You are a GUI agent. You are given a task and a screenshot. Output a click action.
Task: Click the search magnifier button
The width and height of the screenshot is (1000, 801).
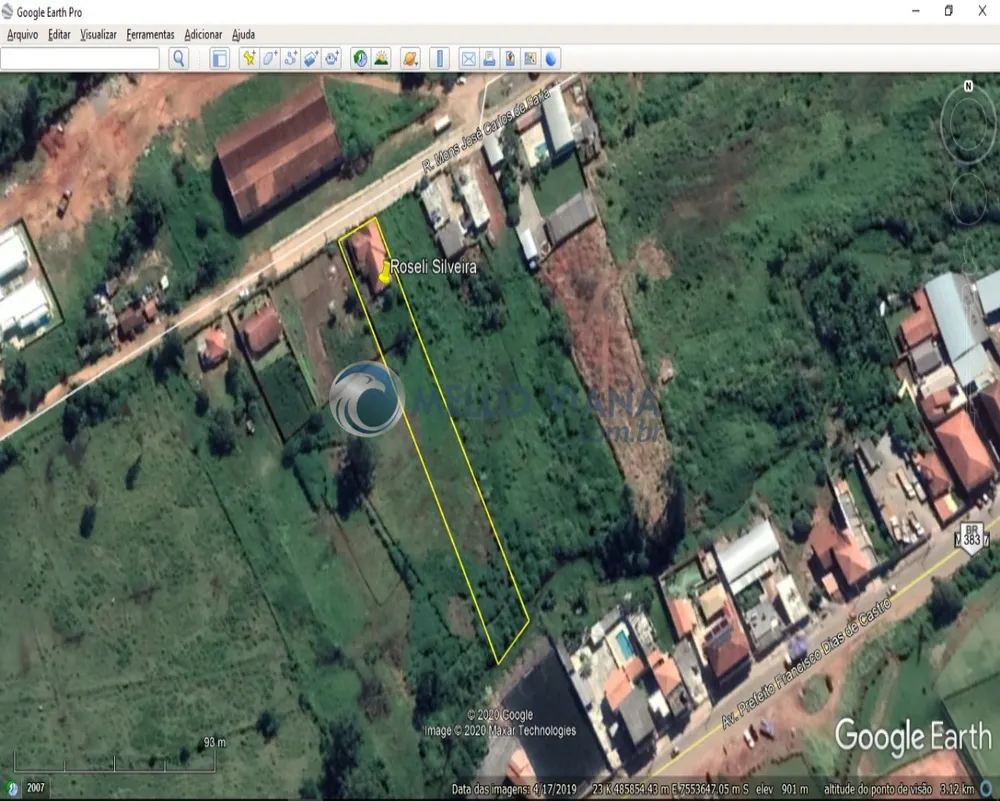point(179,59)
